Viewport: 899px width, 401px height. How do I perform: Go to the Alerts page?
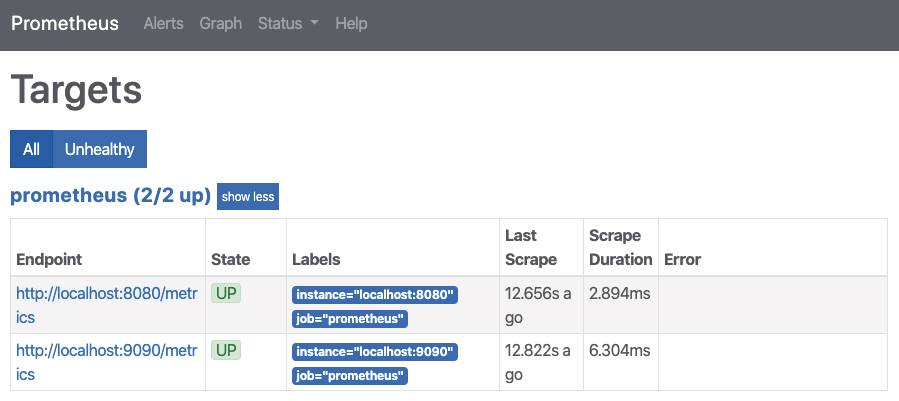coord(163,24)
